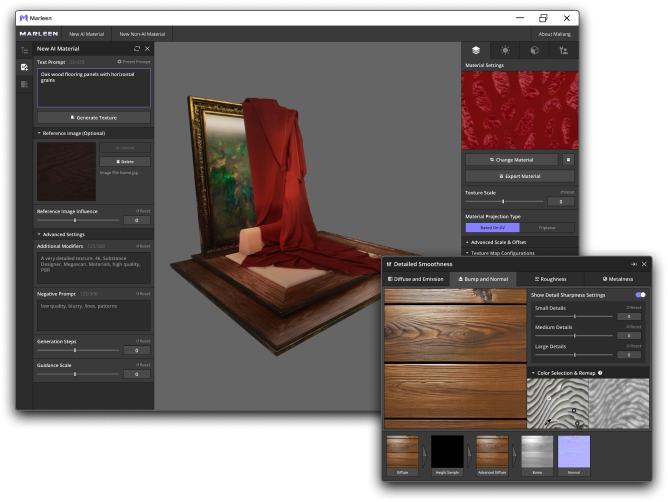Open the Material Settings layers tab icon

(476, 50)
